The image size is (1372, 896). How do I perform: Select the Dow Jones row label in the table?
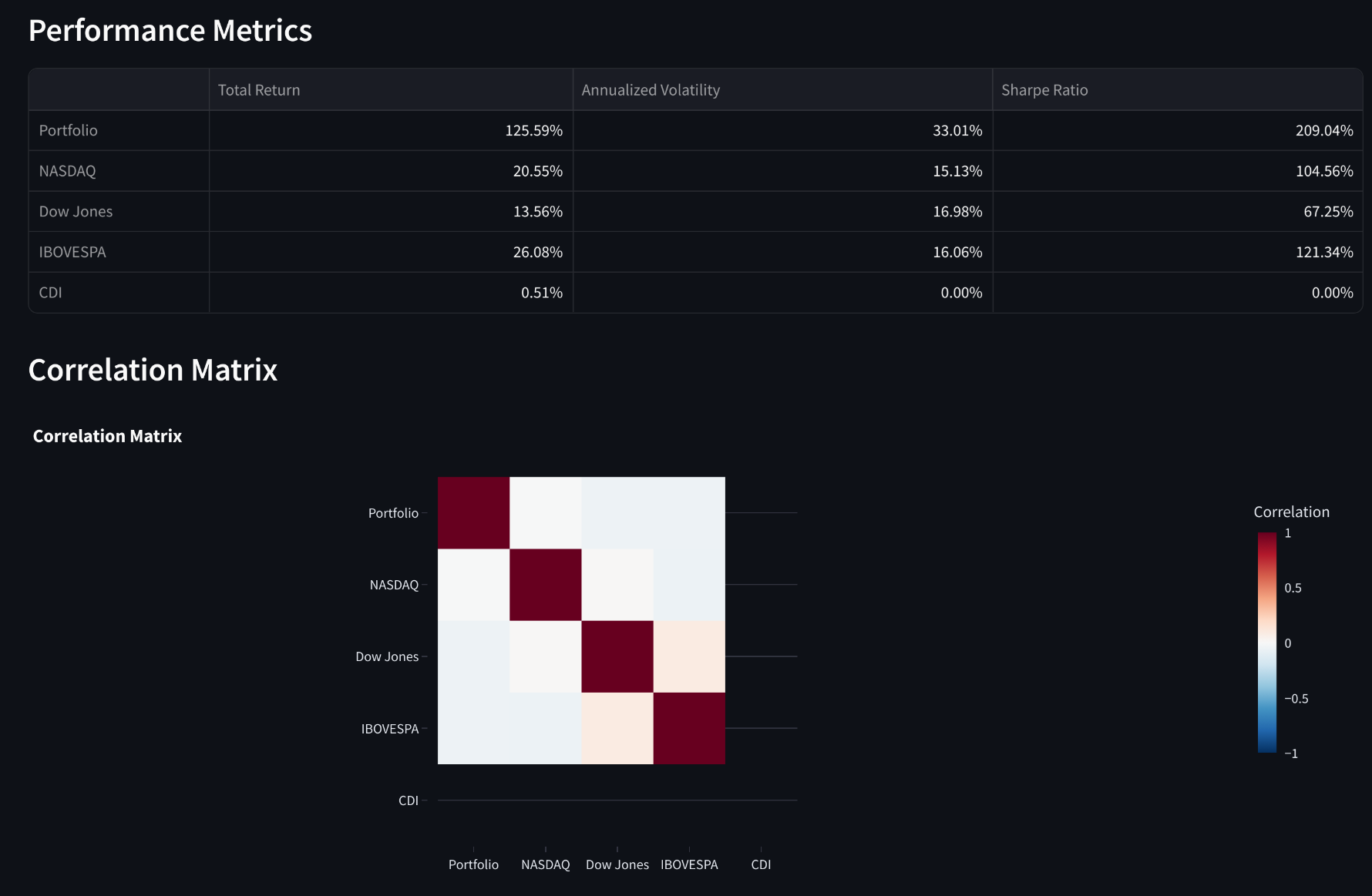pyautogui.click(x=119, y=211)
